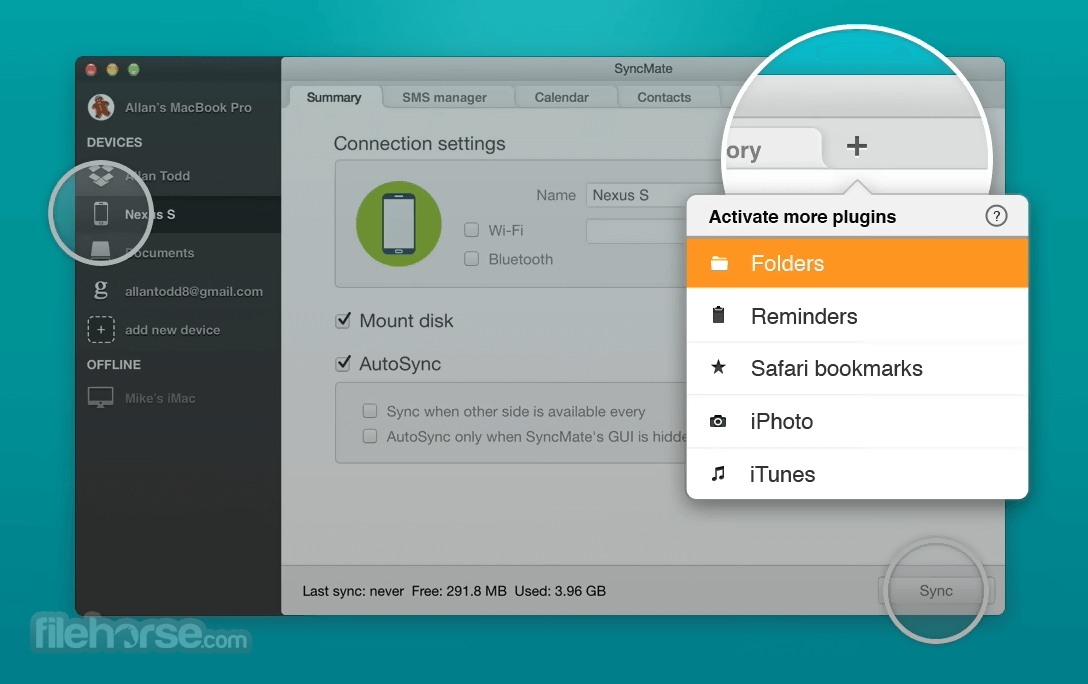The image size is (1088, 684).
Task: Select Allan Todd in devices list
Action: pyautogui.click(x=178, y=176)
